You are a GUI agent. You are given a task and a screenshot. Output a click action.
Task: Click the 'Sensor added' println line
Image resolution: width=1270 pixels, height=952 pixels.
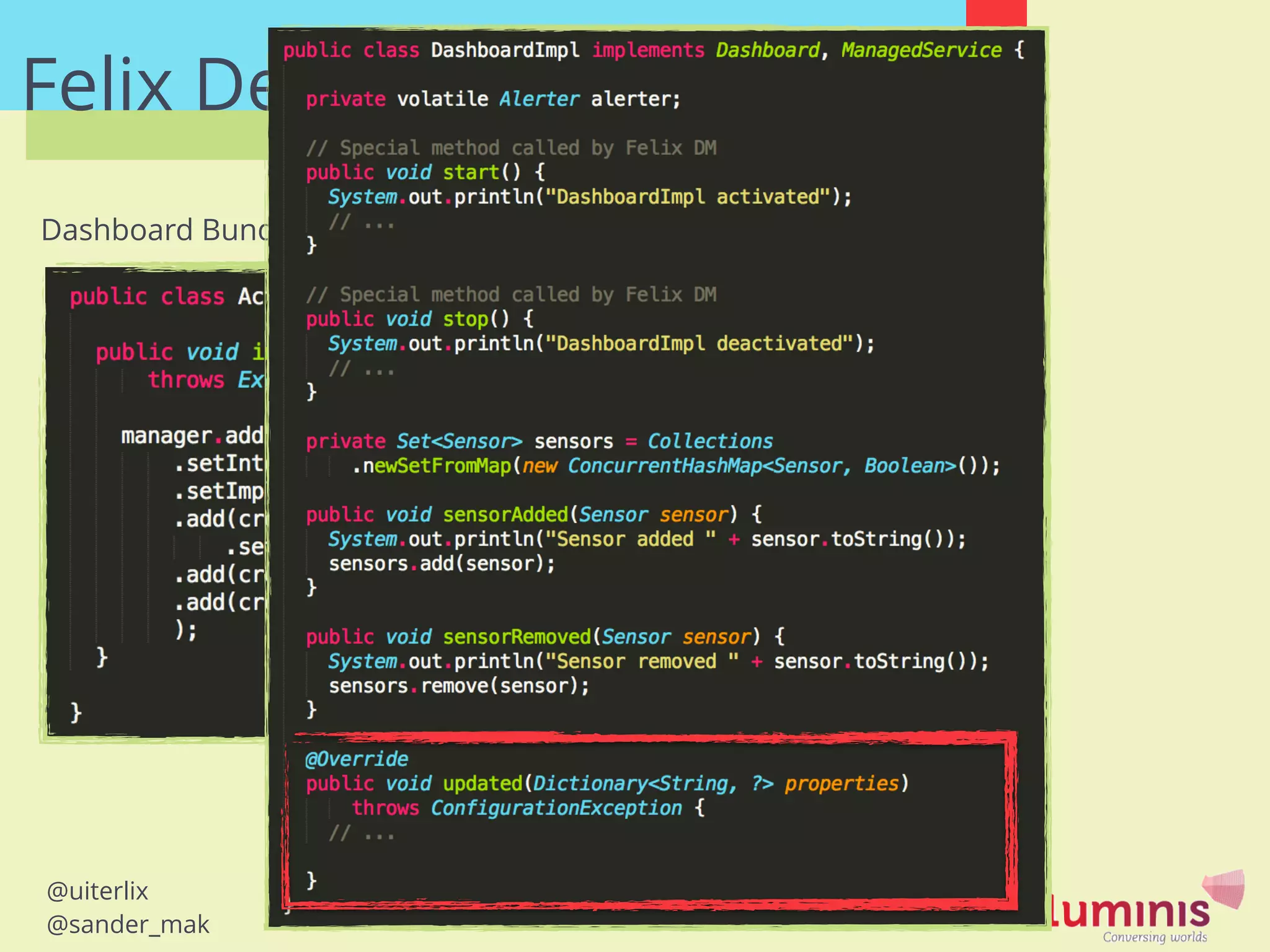pyautogui.click(x=647, y=539)
